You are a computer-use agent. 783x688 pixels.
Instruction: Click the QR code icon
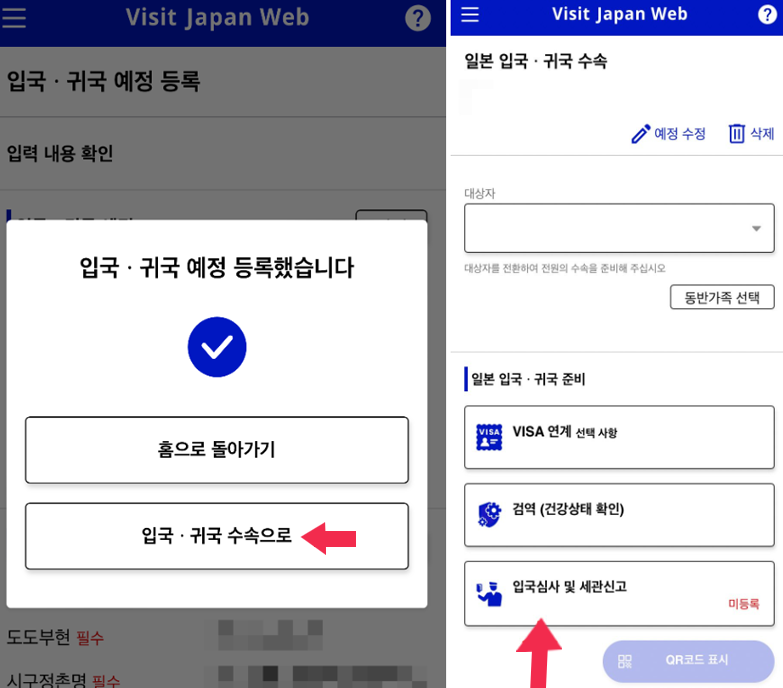coord(625,661)
